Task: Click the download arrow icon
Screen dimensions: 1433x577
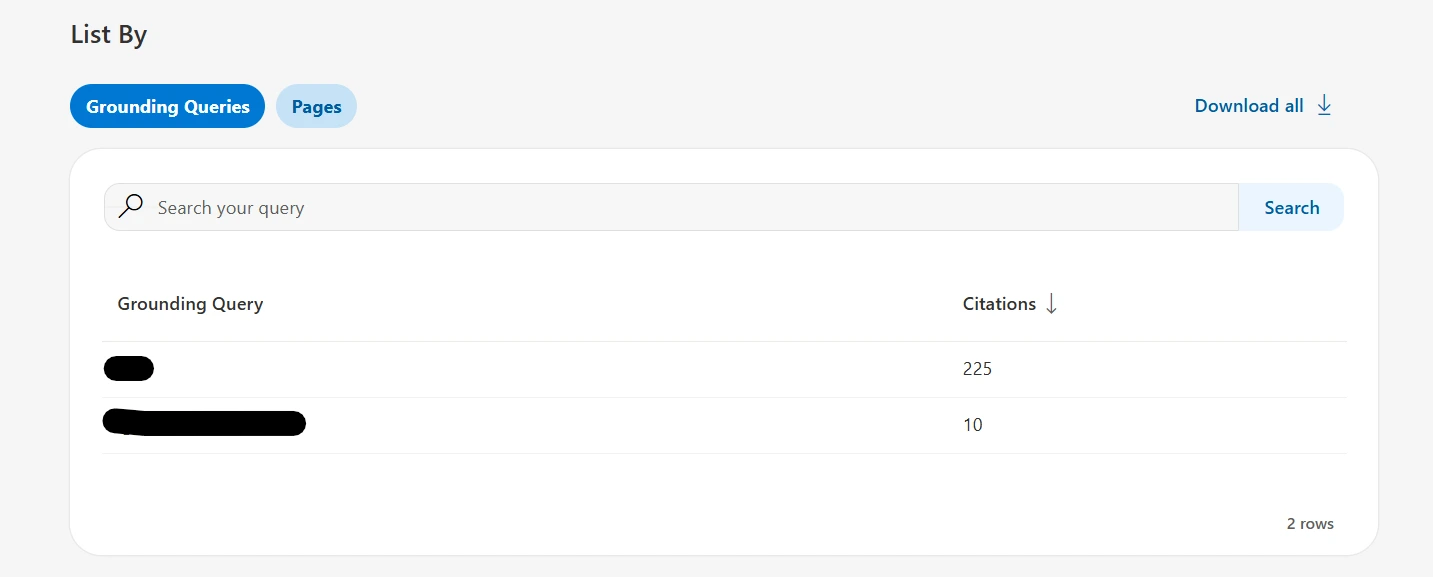Action: 1324,105
